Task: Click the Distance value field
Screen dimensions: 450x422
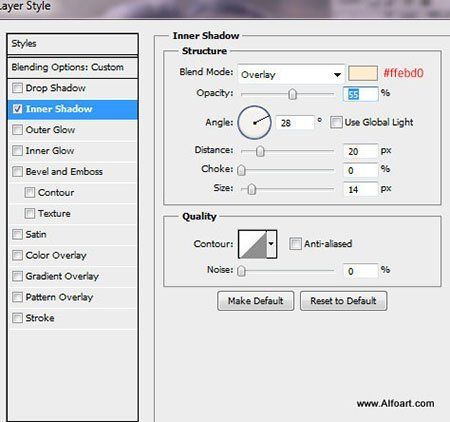Action: pos(361,151)
